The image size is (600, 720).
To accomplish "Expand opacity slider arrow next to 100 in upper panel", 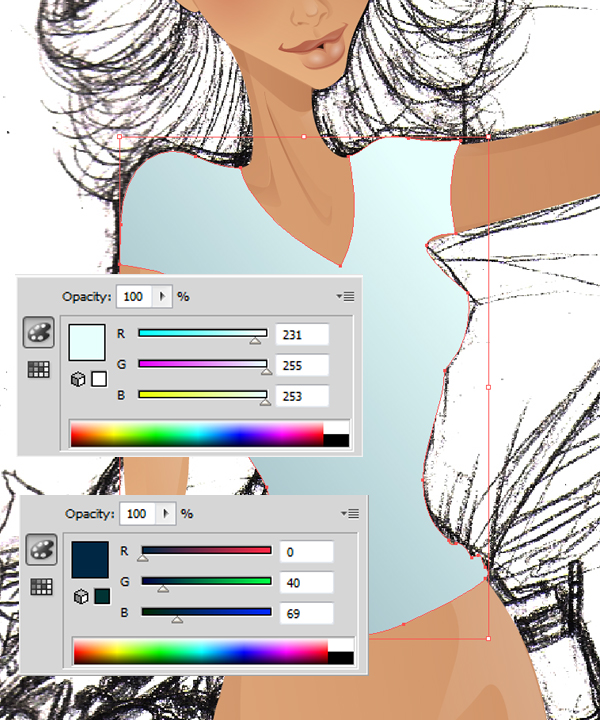I will 162,297.
